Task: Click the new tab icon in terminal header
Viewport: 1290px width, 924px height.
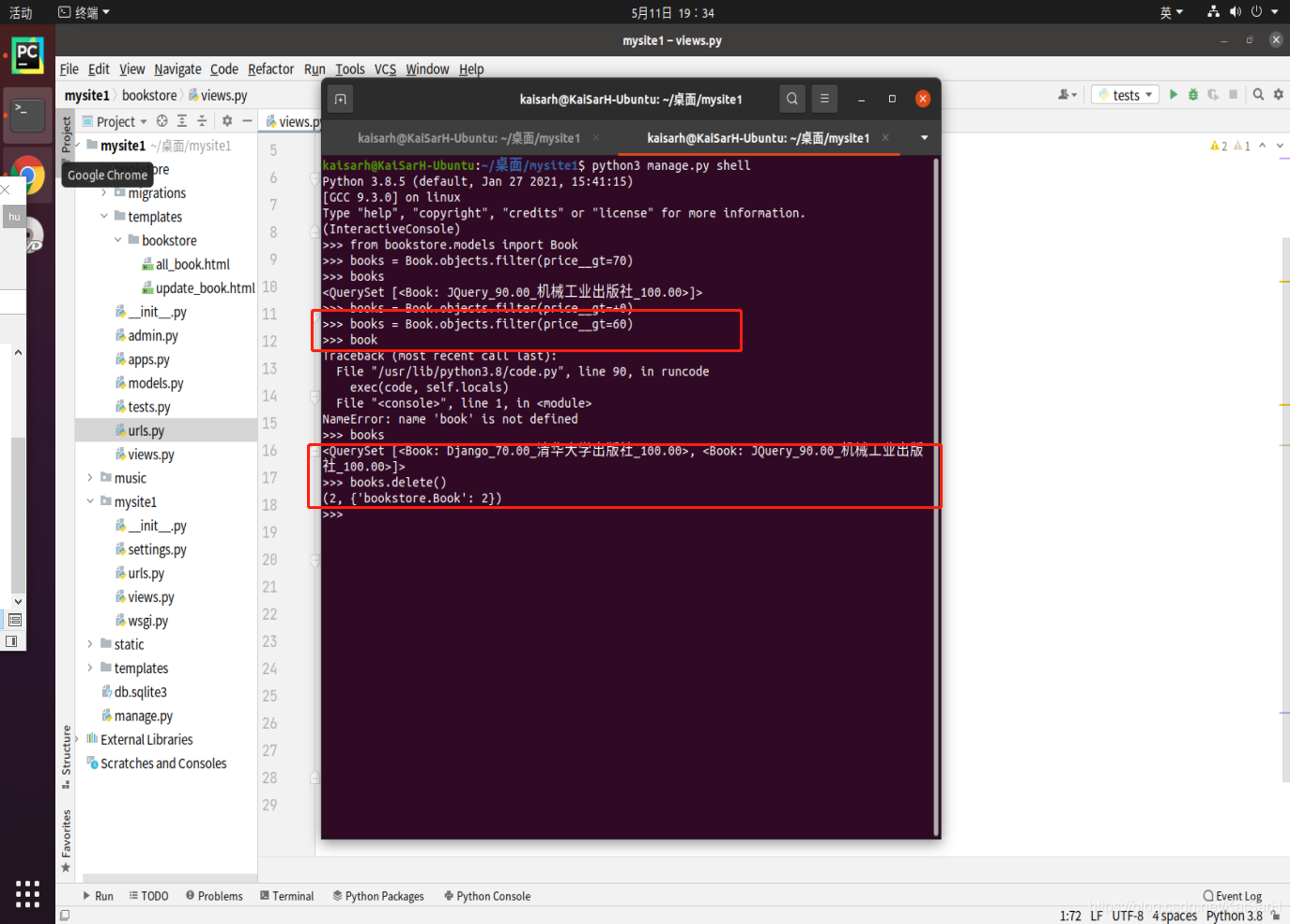Action: pyautogui.click(x=340, y=99)
